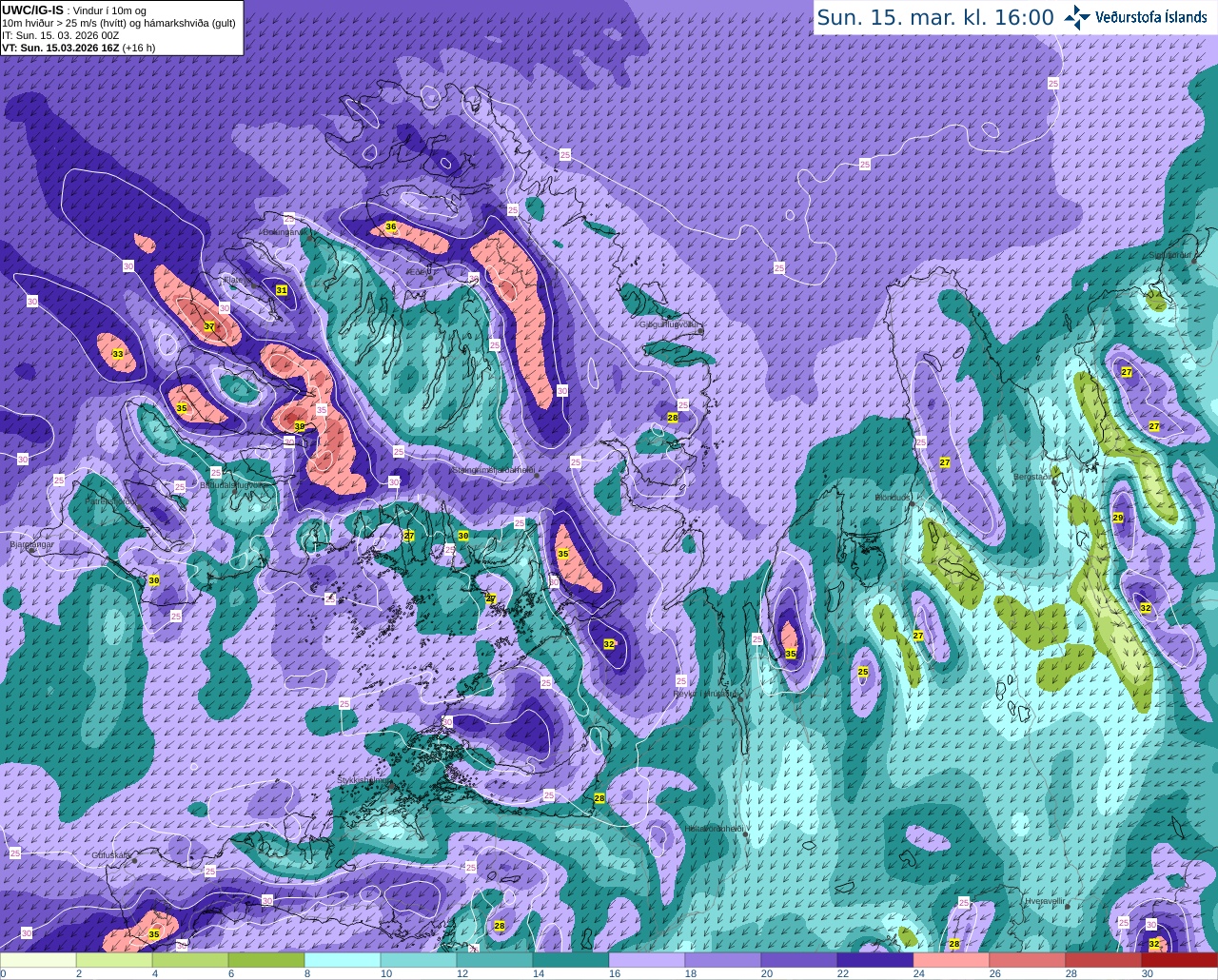Click the Bolungarvík station label
1218x980 pixels.
tap(284, 231)
